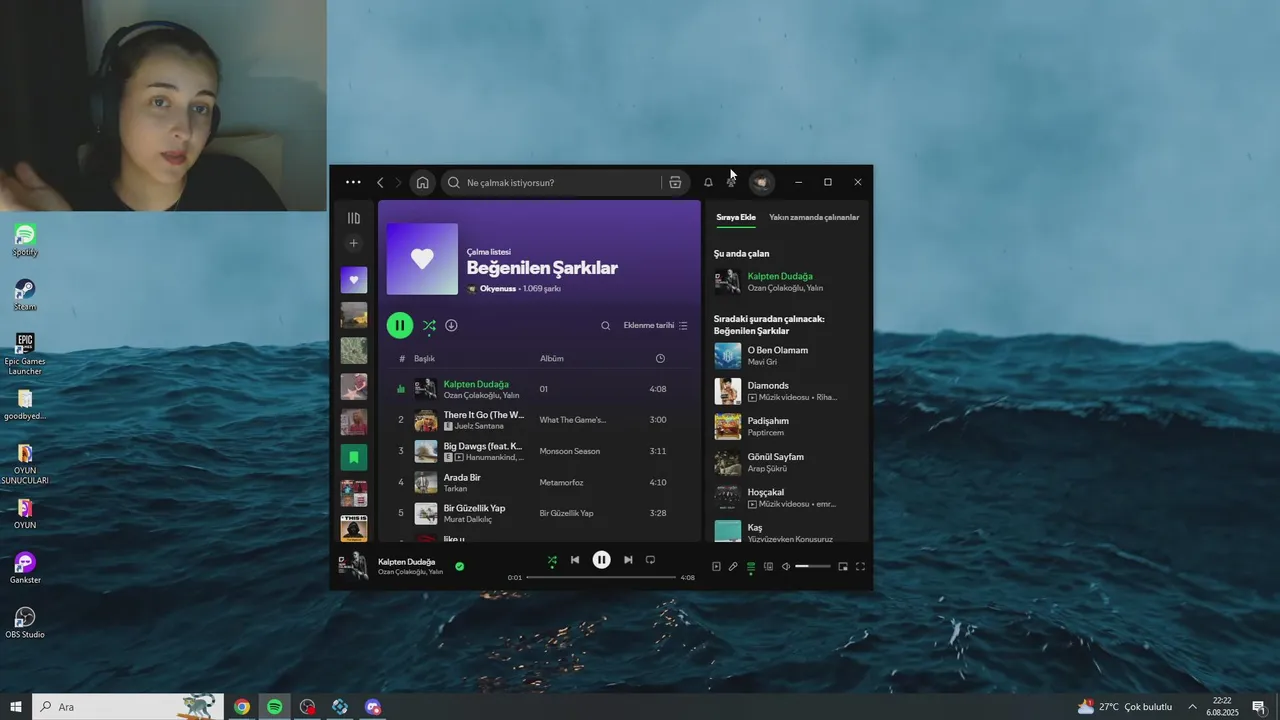Select track 'Kalpten Dudağa' in the list
Screen dimensions: 1280x720
pyautogui.click(x=538, y=389)
